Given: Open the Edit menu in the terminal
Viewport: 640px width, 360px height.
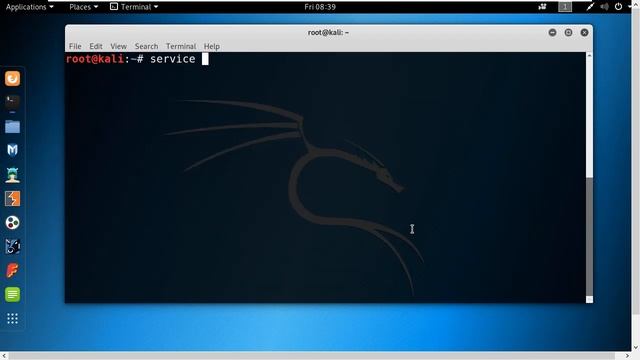Looking at the screenshot, I should (x=96, y=46).
